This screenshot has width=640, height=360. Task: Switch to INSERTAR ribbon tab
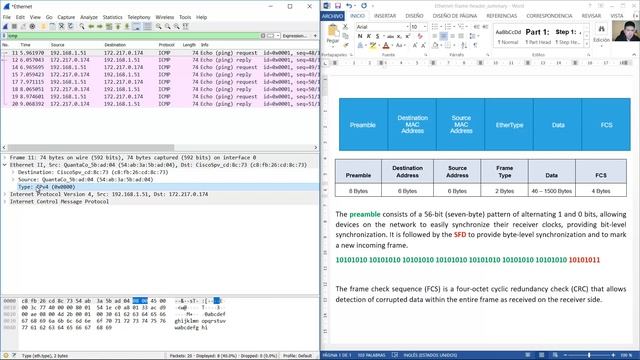coord(385,16)
